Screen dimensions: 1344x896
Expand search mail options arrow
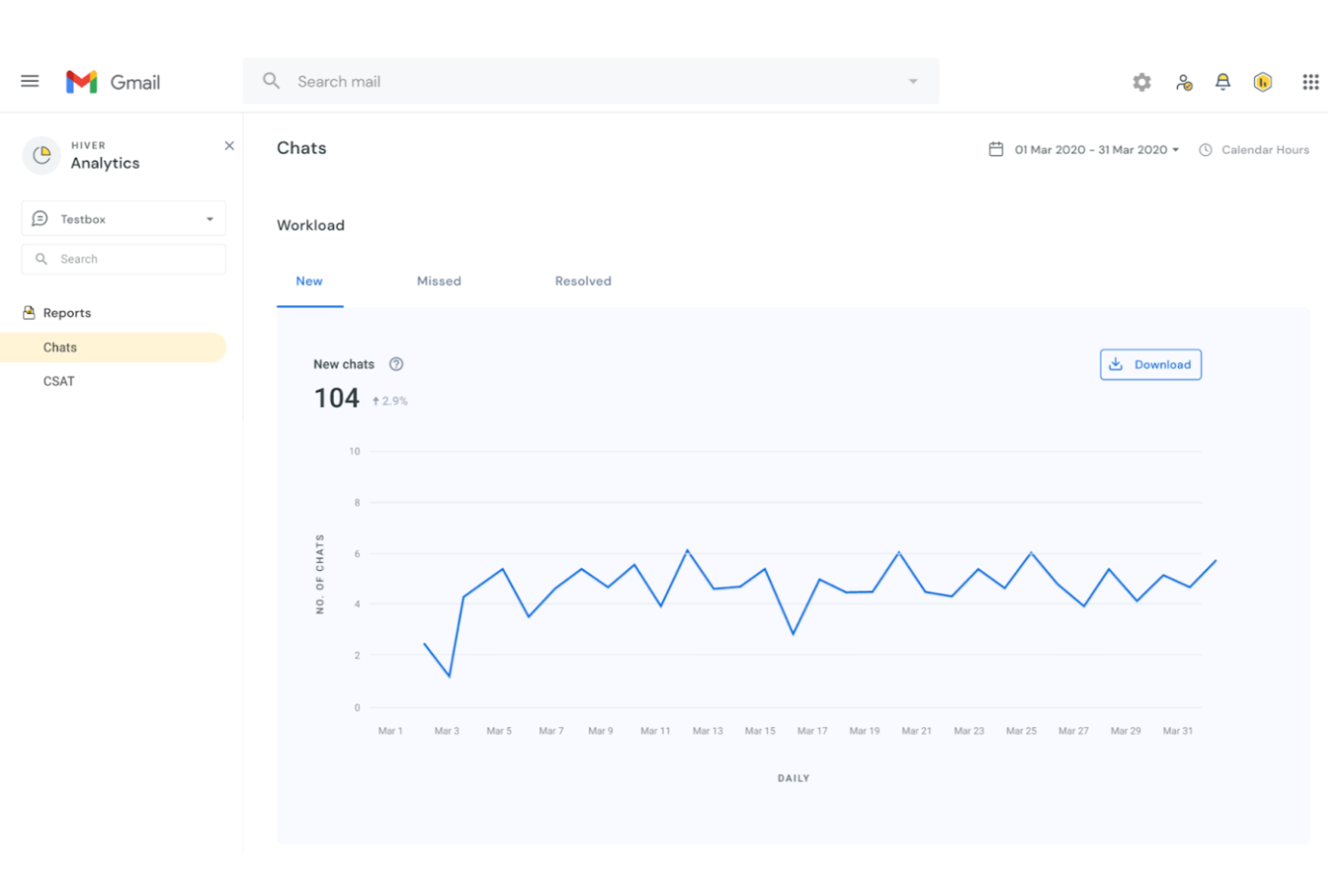coord(913,82)
